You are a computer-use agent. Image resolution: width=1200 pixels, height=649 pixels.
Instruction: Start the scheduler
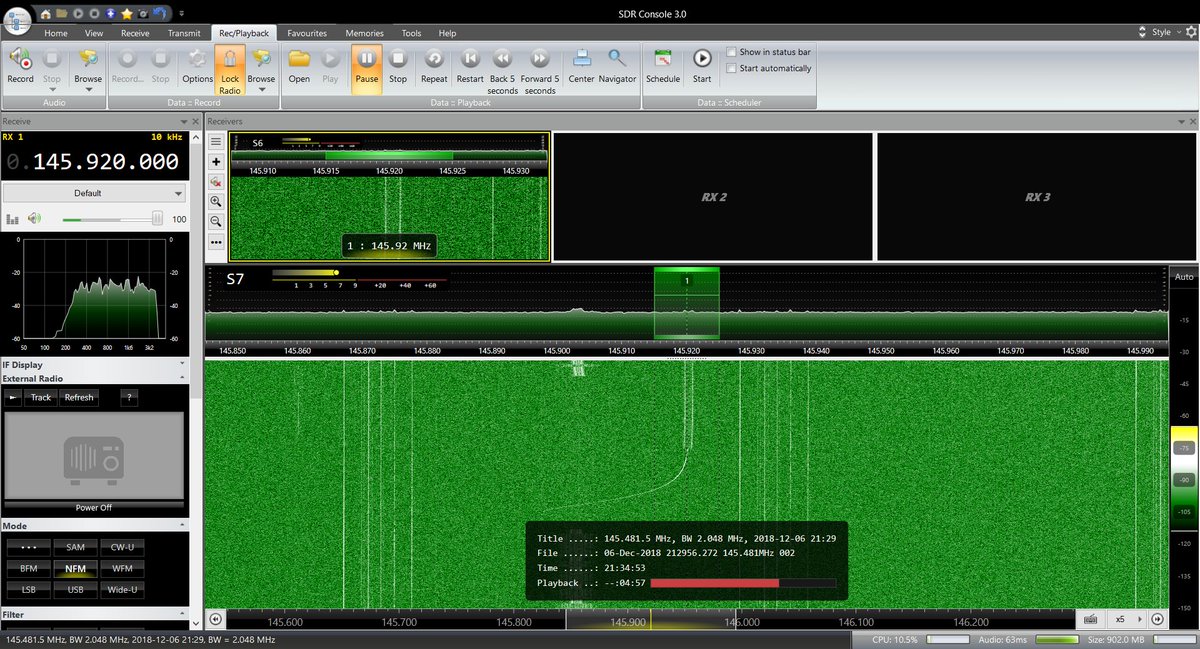[702, 65]
